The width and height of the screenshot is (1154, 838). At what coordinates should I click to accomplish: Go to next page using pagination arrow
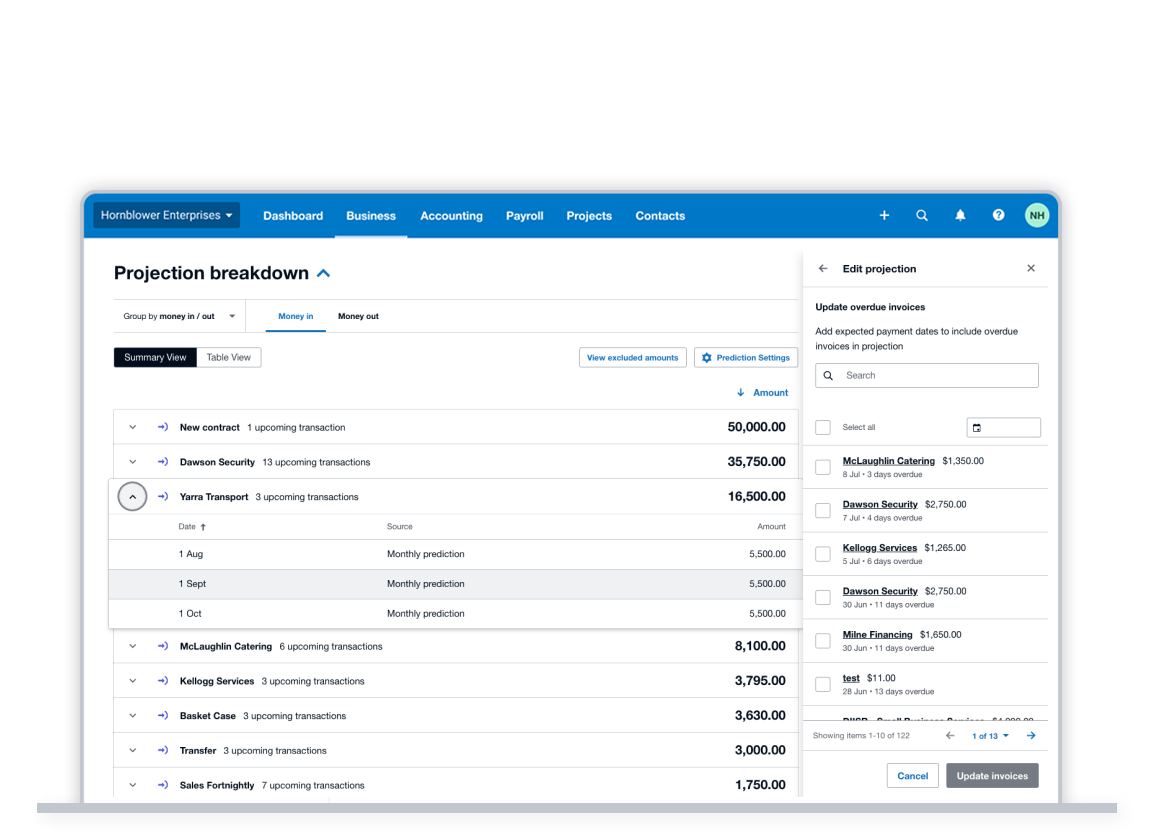point(1031,735)
